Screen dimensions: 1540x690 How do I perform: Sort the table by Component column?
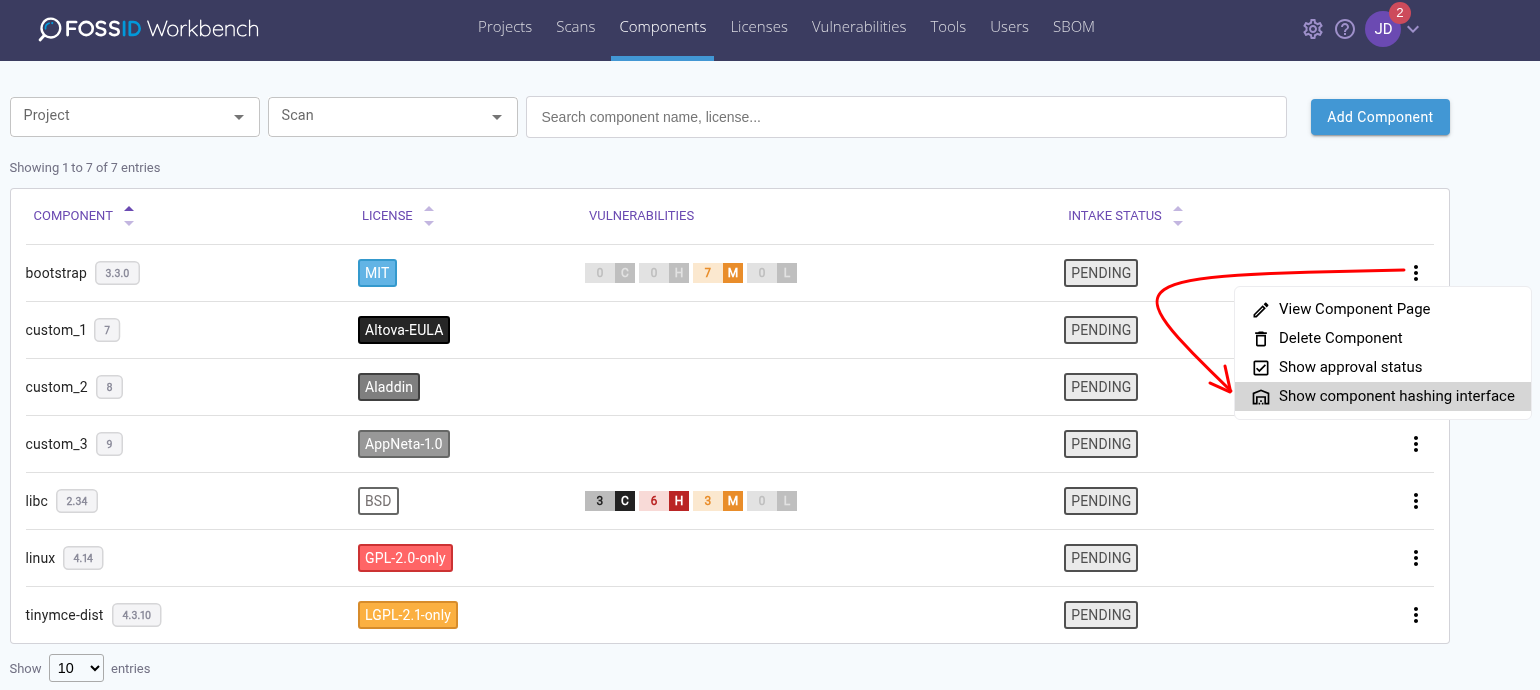click(84, 216)
